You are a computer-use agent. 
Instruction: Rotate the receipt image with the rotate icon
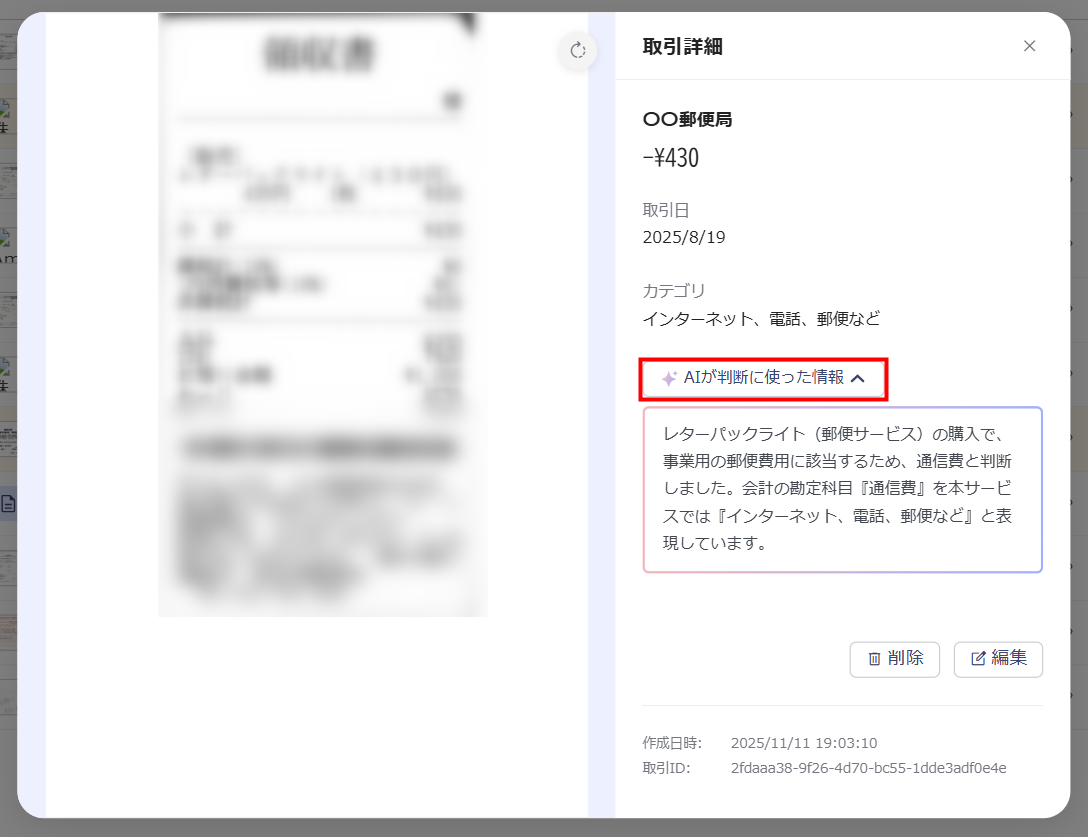(577, 50)
